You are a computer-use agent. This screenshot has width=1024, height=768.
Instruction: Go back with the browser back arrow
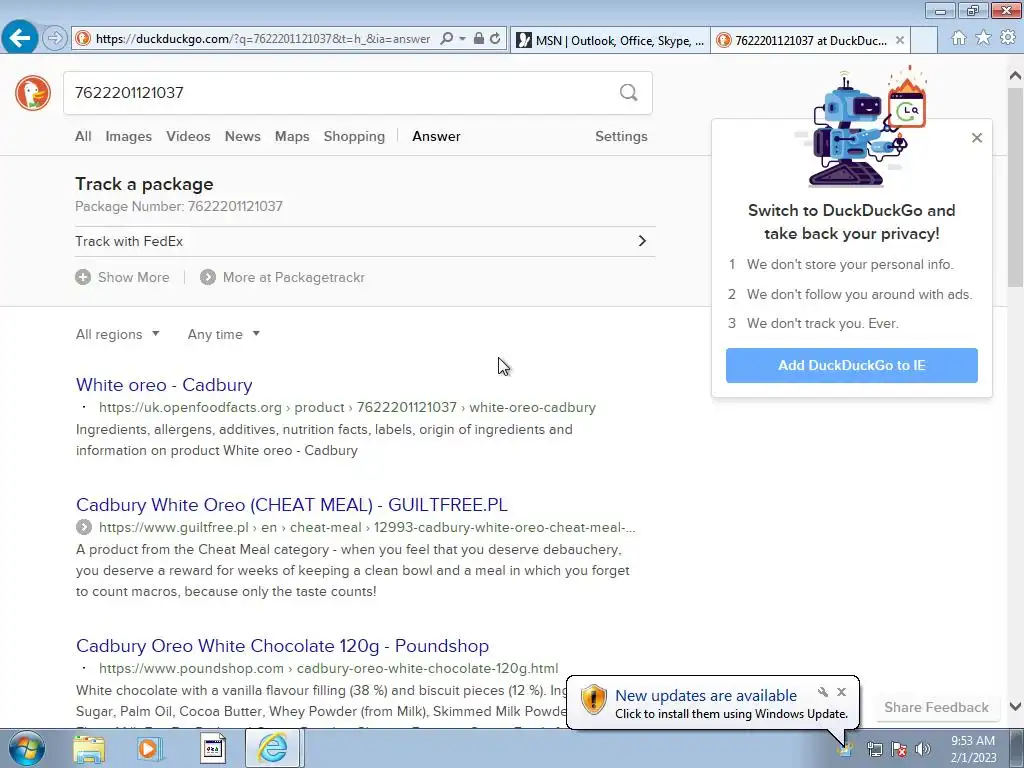point(20,38)
